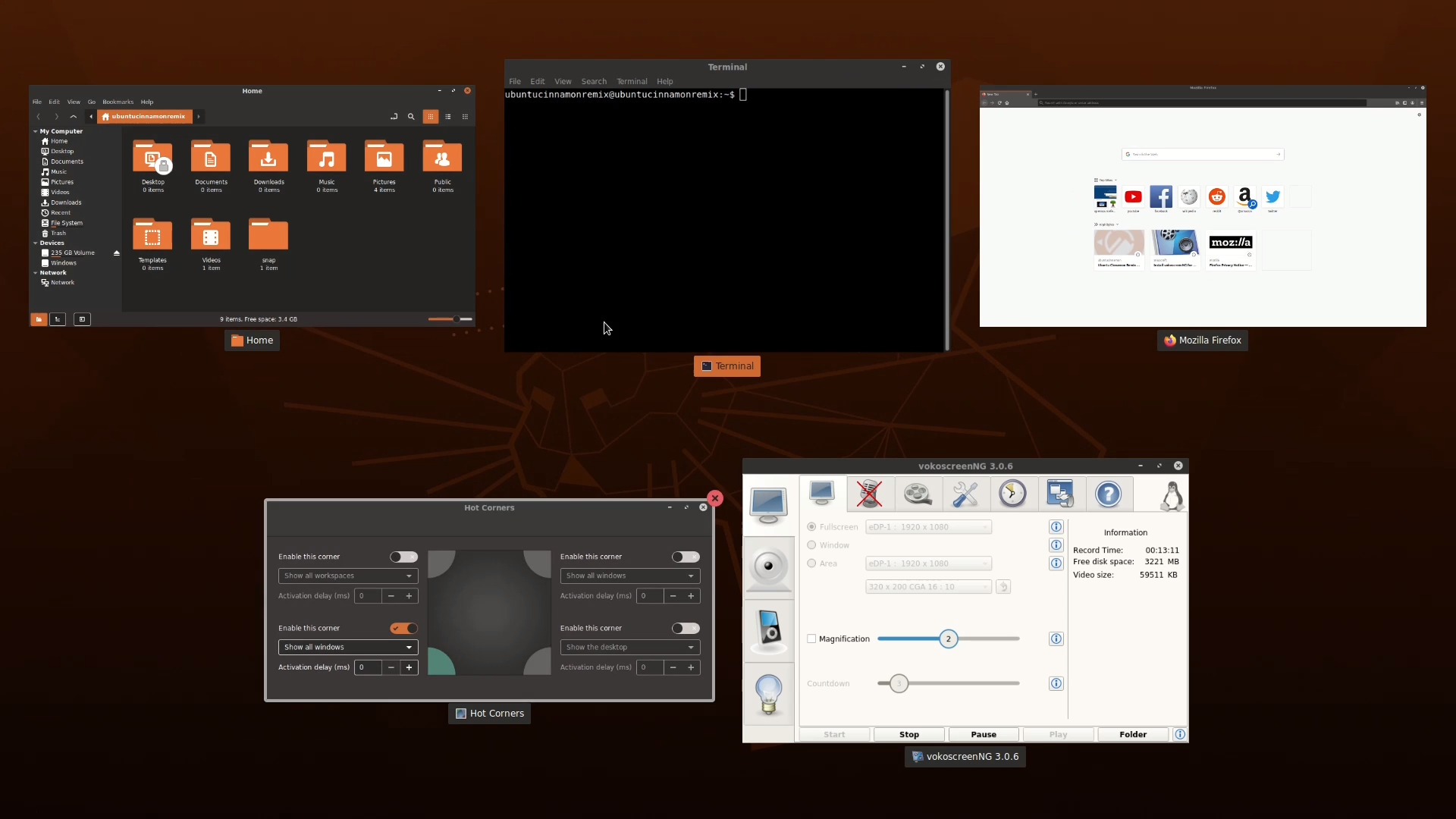Open the Search menu in Terminal

pos(593,81)
